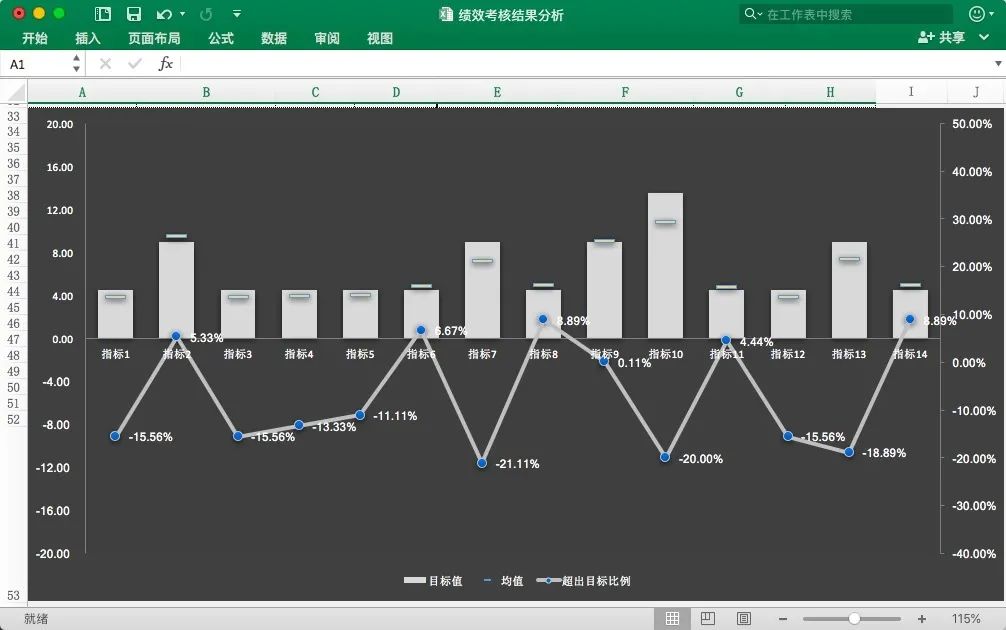Click the zoom in plus icon

coord(921,619)
